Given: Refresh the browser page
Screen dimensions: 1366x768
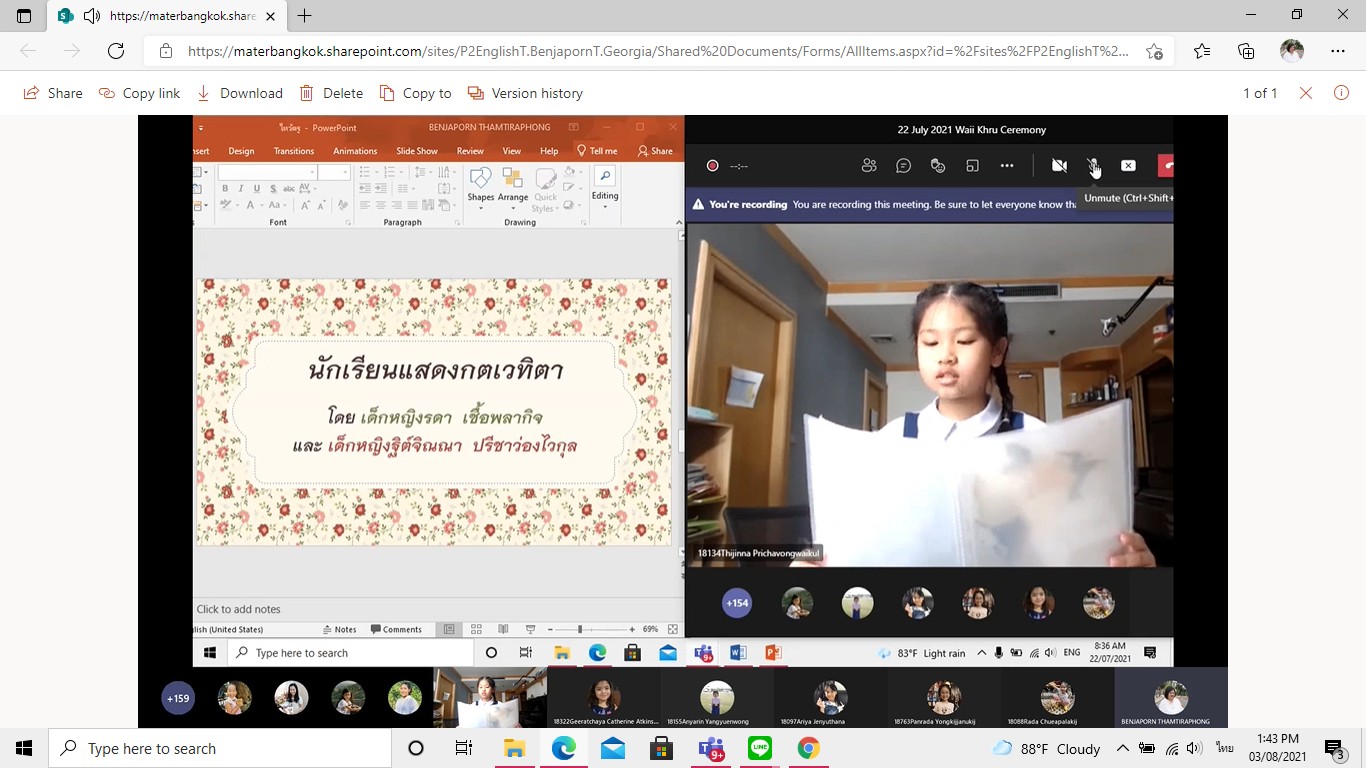Looking at the screenshot, I should pos(116,51).
